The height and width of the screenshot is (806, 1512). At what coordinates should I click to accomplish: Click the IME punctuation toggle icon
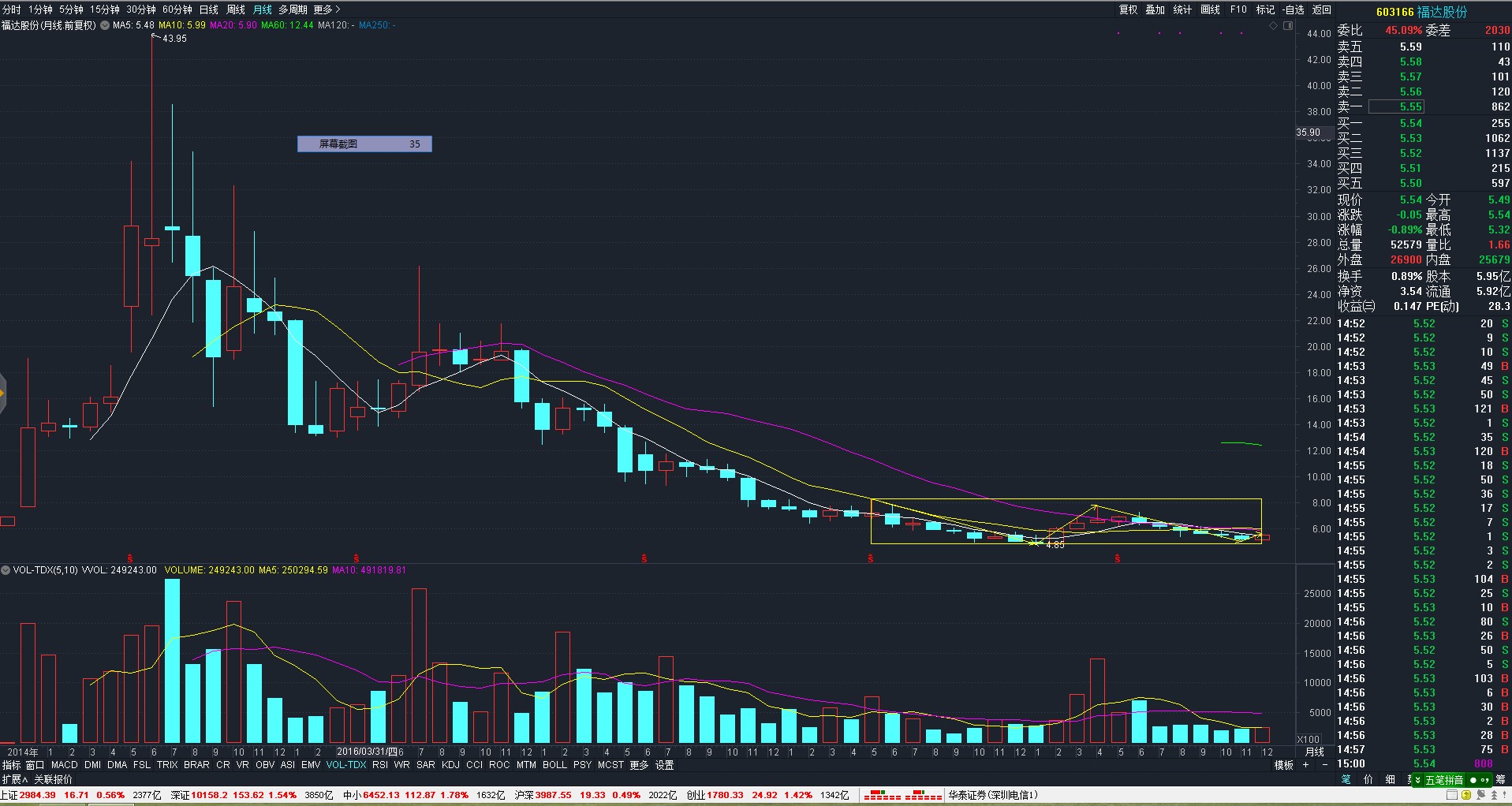(x=1485, y=780)
